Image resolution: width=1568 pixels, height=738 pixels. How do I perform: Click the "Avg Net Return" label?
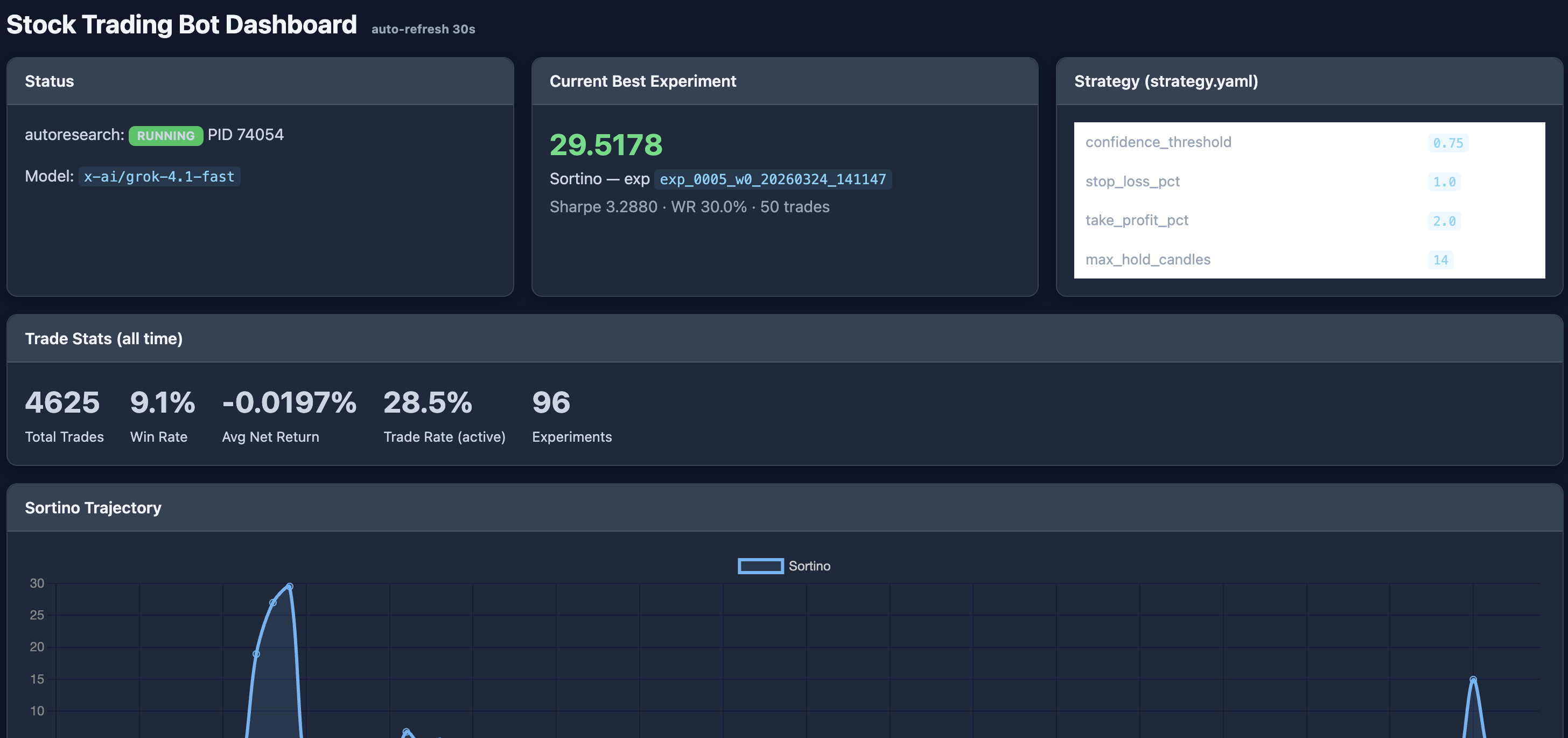click(270, 436)
